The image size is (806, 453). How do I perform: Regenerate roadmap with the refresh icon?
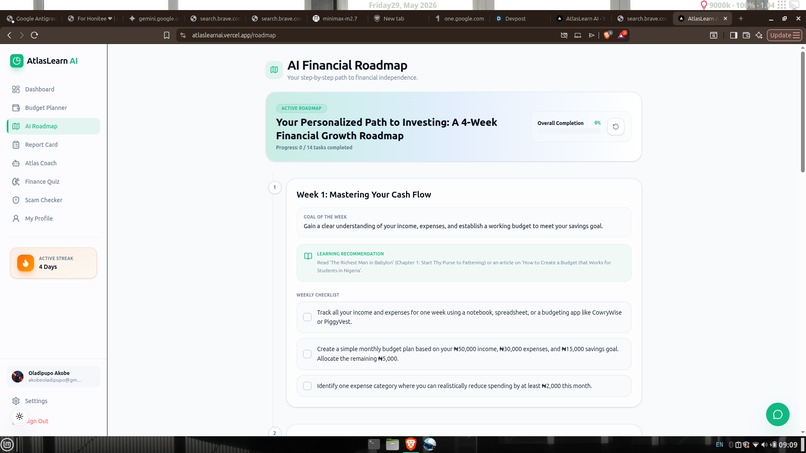tap(615, 126)
